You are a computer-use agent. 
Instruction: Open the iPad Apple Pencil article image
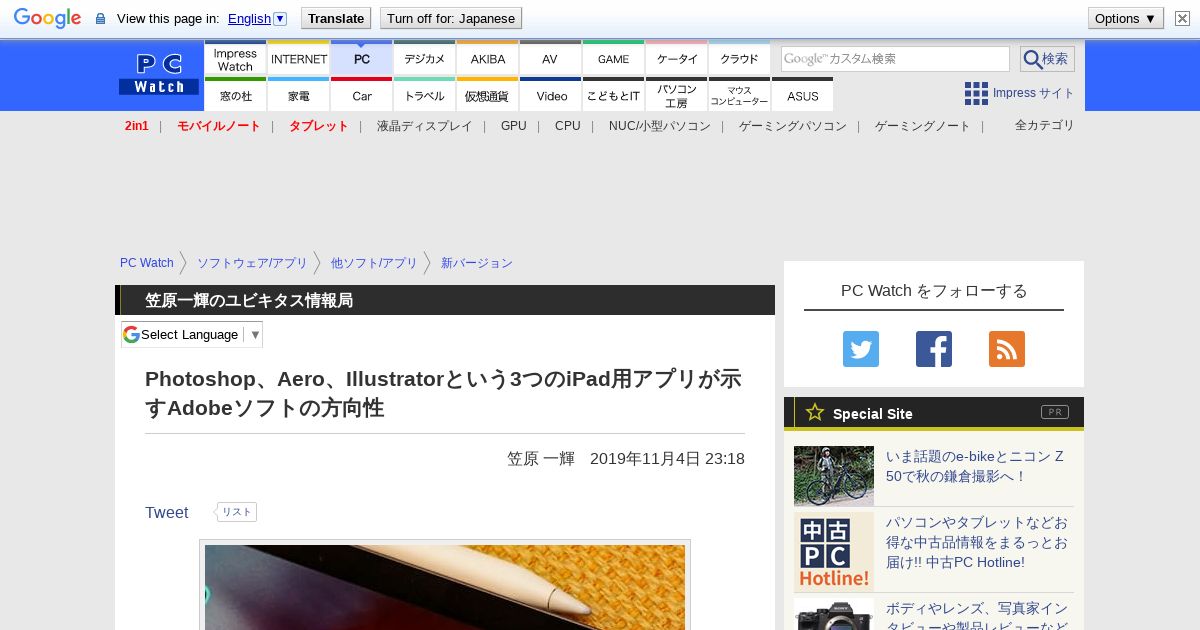click(445, 587)
